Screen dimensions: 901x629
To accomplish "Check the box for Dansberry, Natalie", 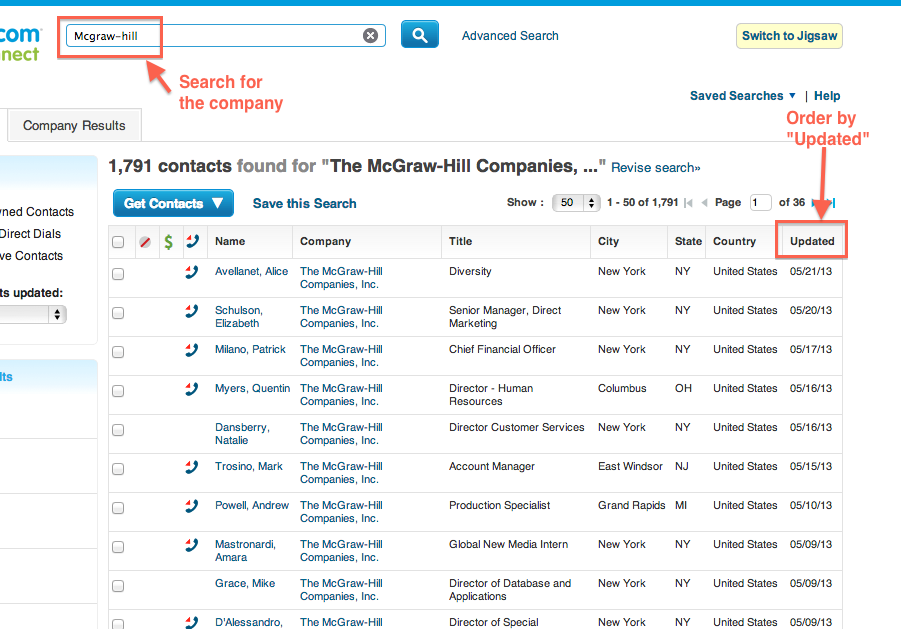I will (x=118, y=430).
